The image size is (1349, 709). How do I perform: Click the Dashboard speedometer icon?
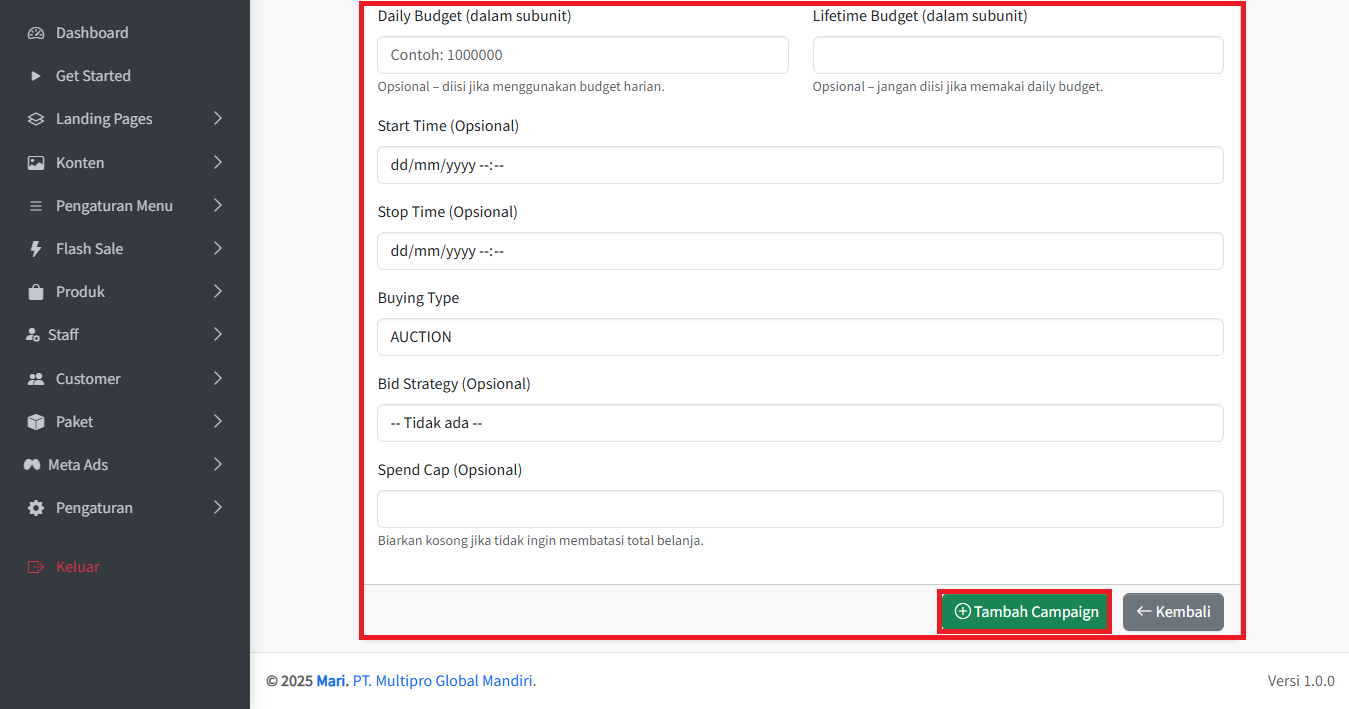click(x=36, y=33)
